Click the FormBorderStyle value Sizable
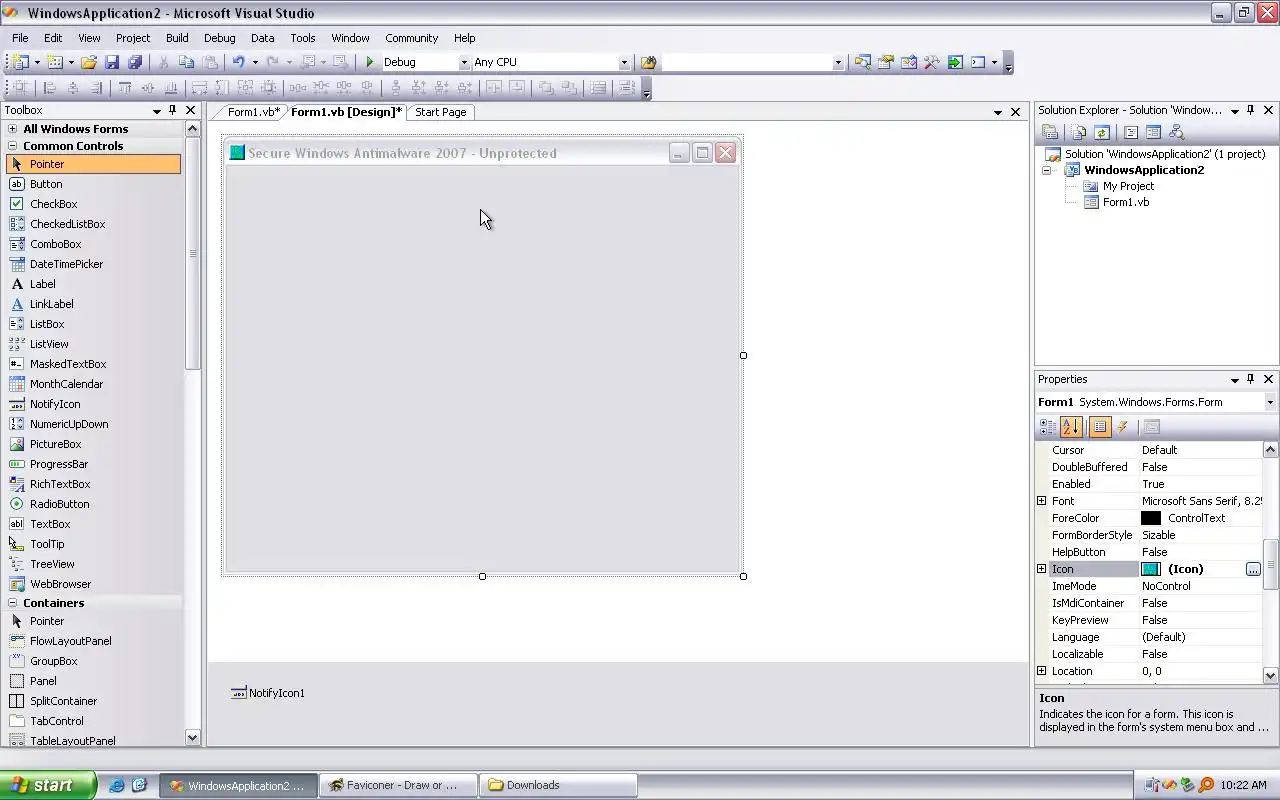 1159,535
